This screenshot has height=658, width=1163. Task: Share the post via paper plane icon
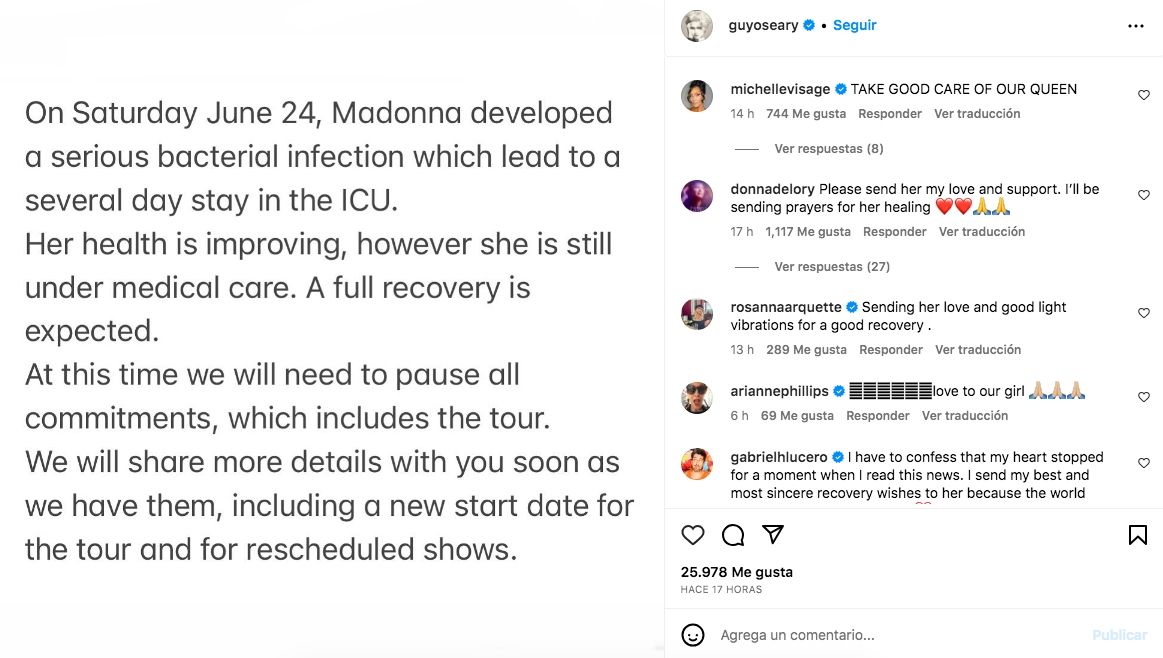(x=773, y=535)
